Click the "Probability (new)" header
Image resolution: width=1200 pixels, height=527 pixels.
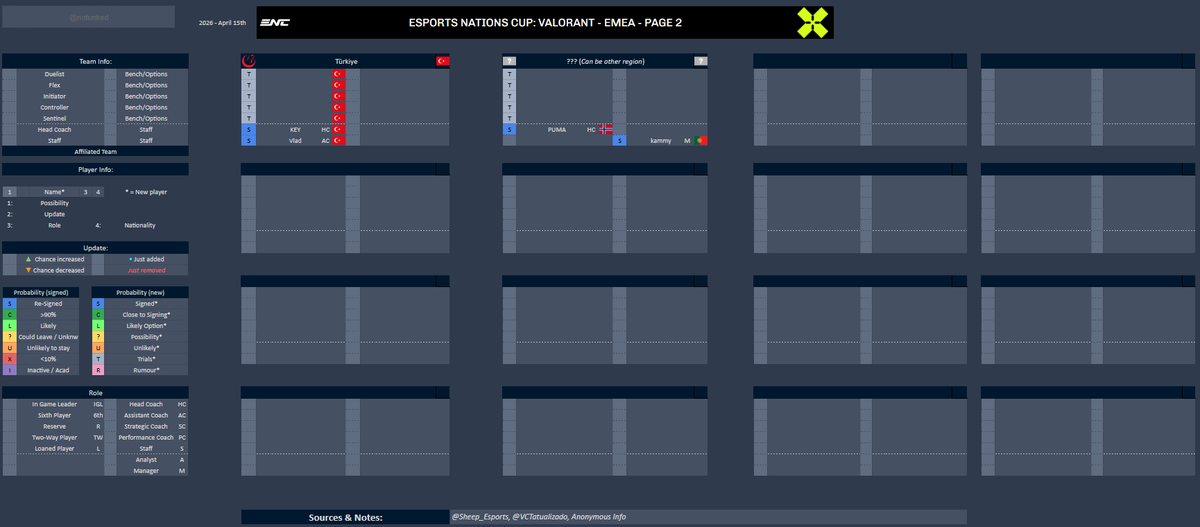click(139, 292)
